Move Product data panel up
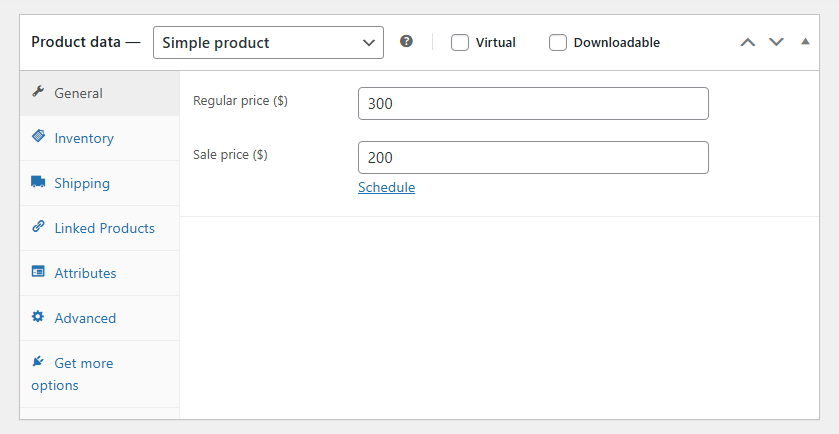 click(747, 42)
